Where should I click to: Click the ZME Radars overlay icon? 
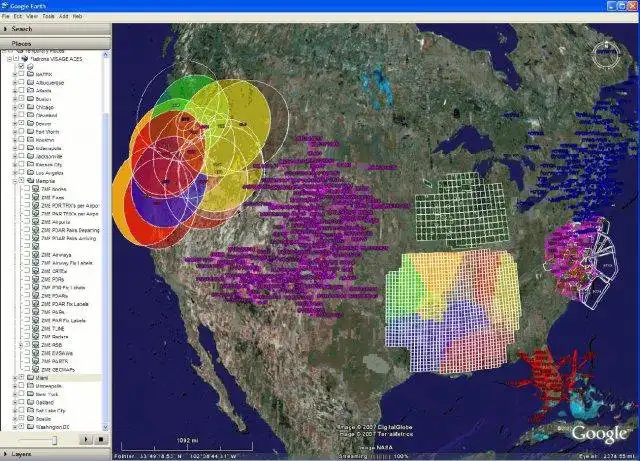36,336
